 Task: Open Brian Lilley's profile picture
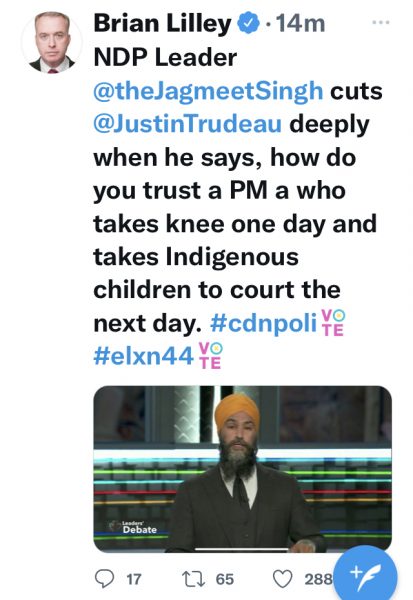[52, 42]
